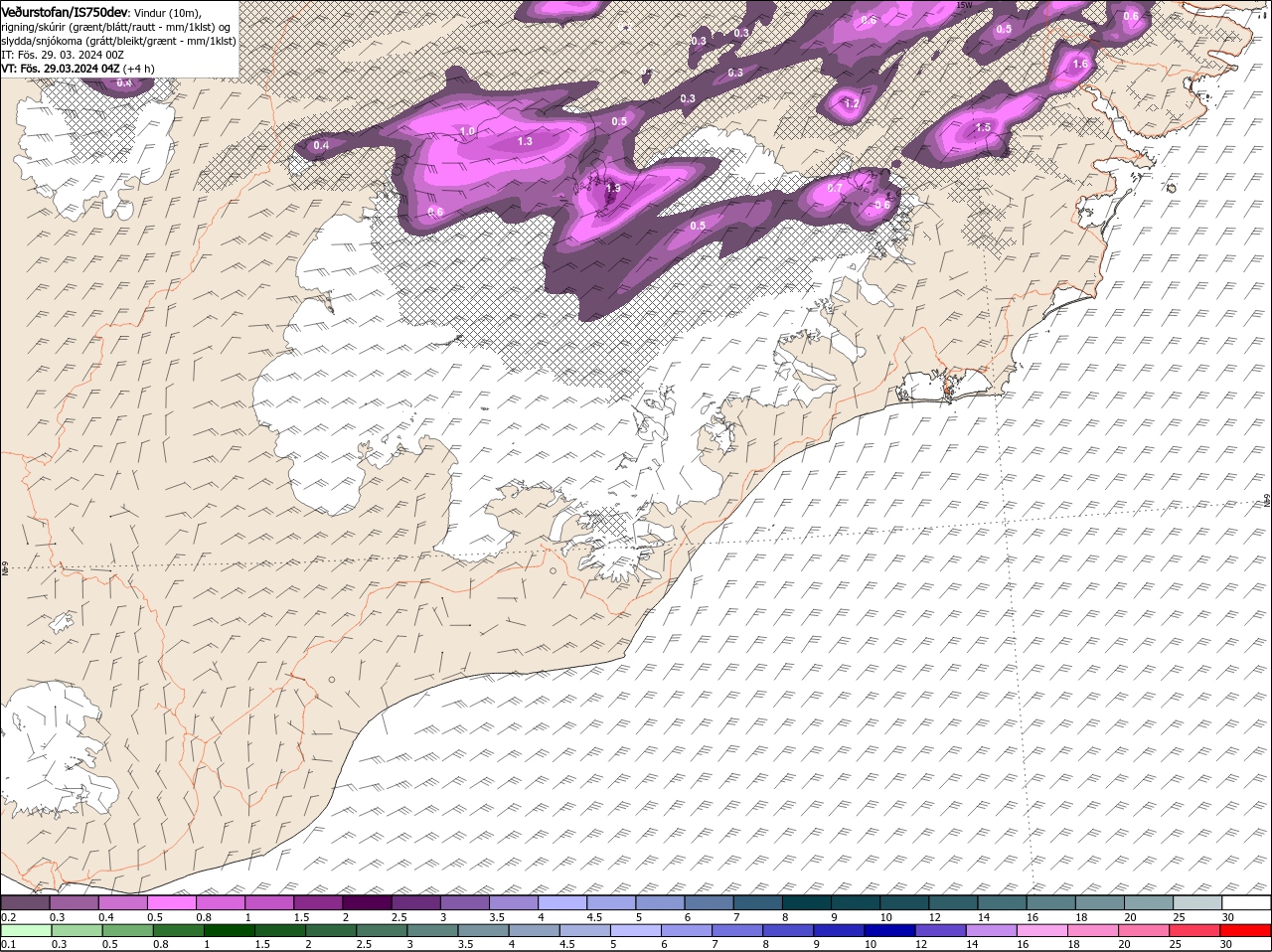Click the 1.2 snowfall contour label

[851, 103]
